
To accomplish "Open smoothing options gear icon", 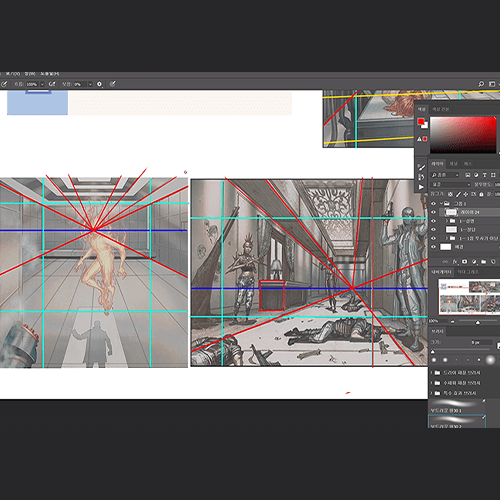I will click(x=99, y=84).
